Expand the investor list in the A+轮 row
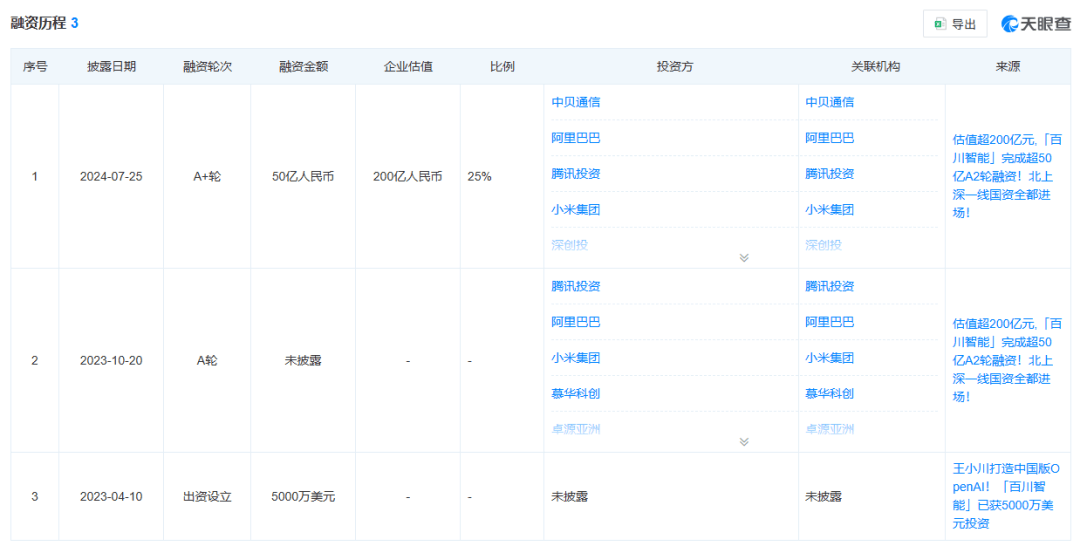This screenshot has height=553, width=1080. (x=743, y=257)
